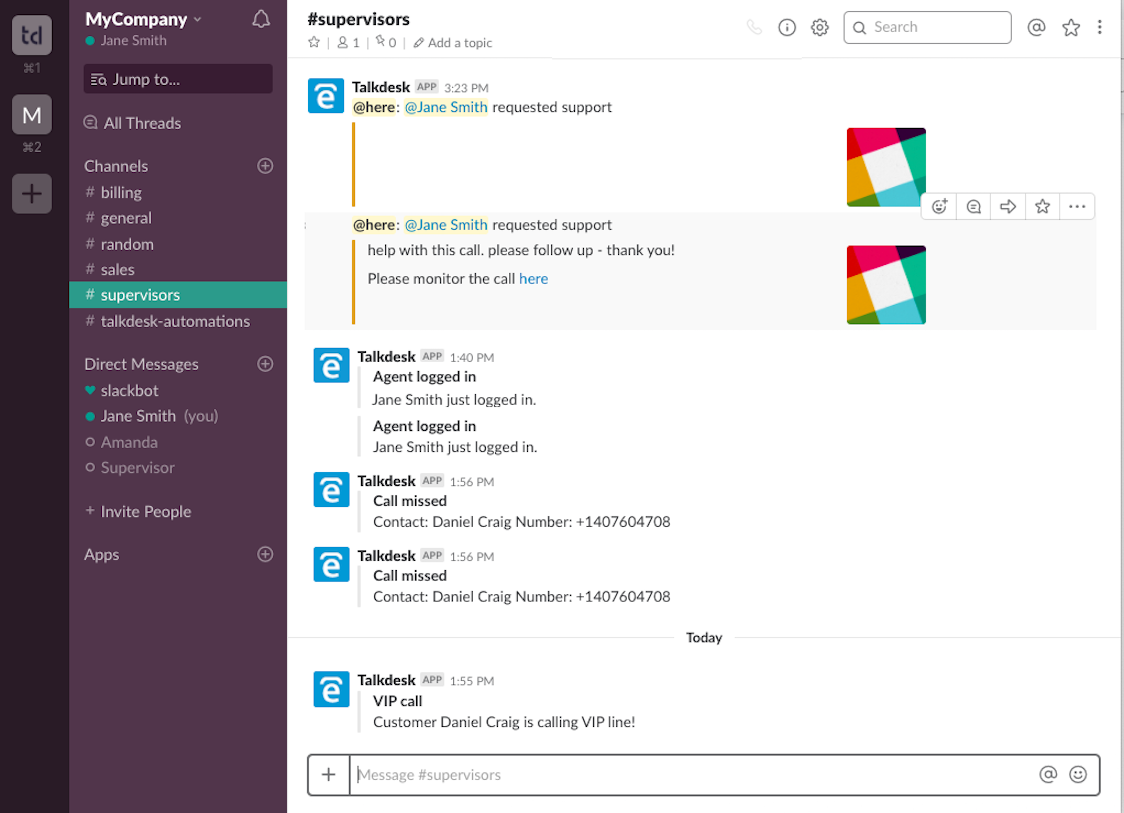Open channel settings for #supervisors

point(820,27)
